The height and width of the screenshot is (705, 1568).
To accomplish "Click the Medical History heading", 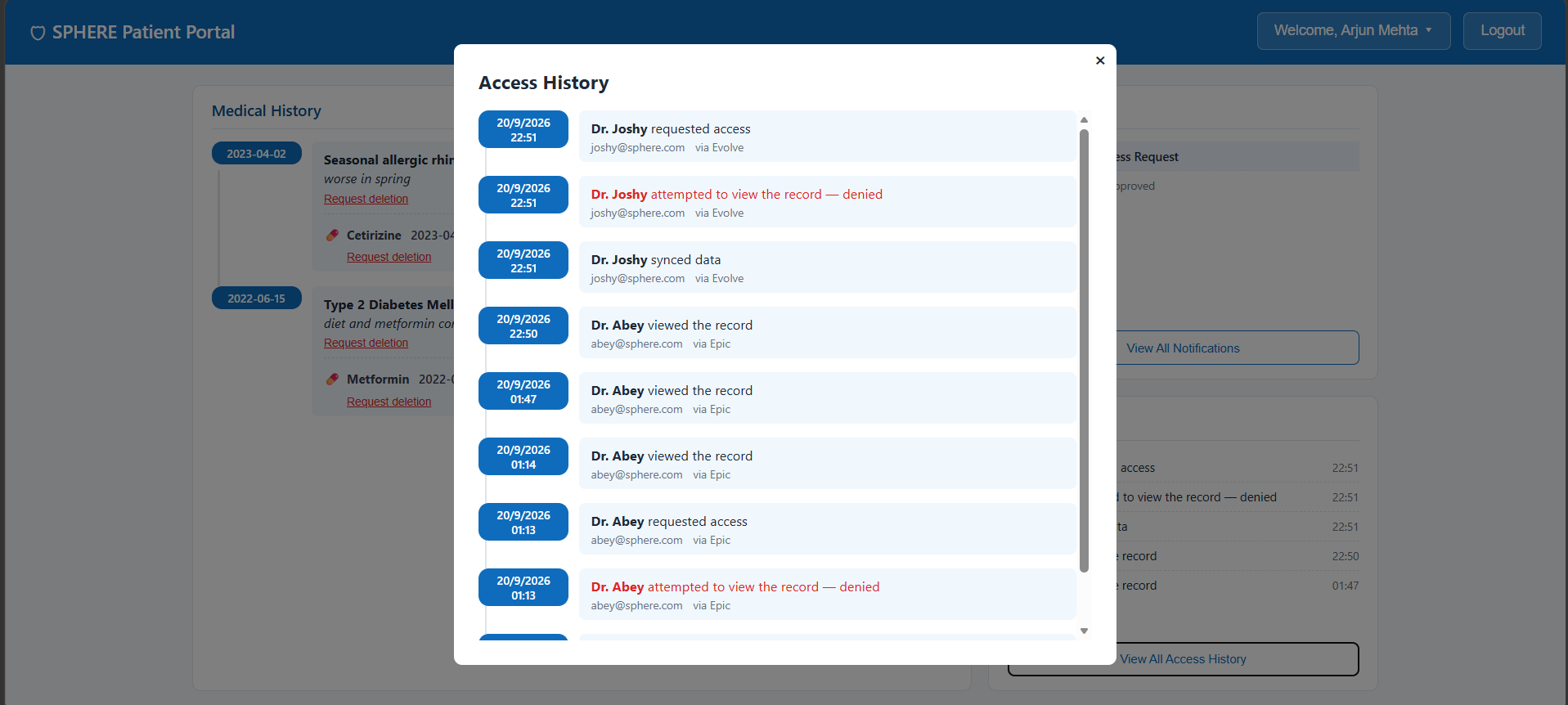I will (267, 110).
